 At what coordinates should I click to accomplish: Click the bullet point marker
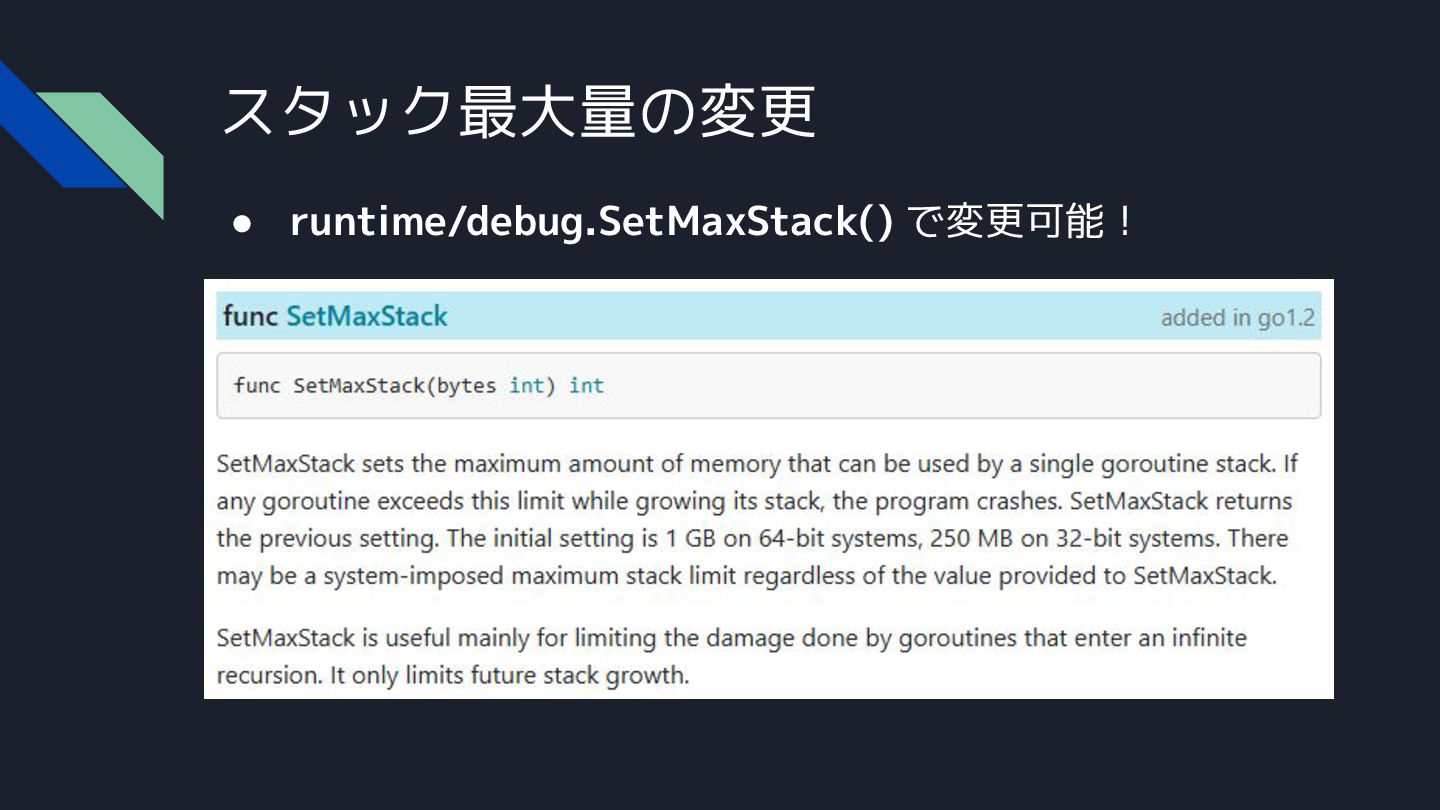pos(241,224)
